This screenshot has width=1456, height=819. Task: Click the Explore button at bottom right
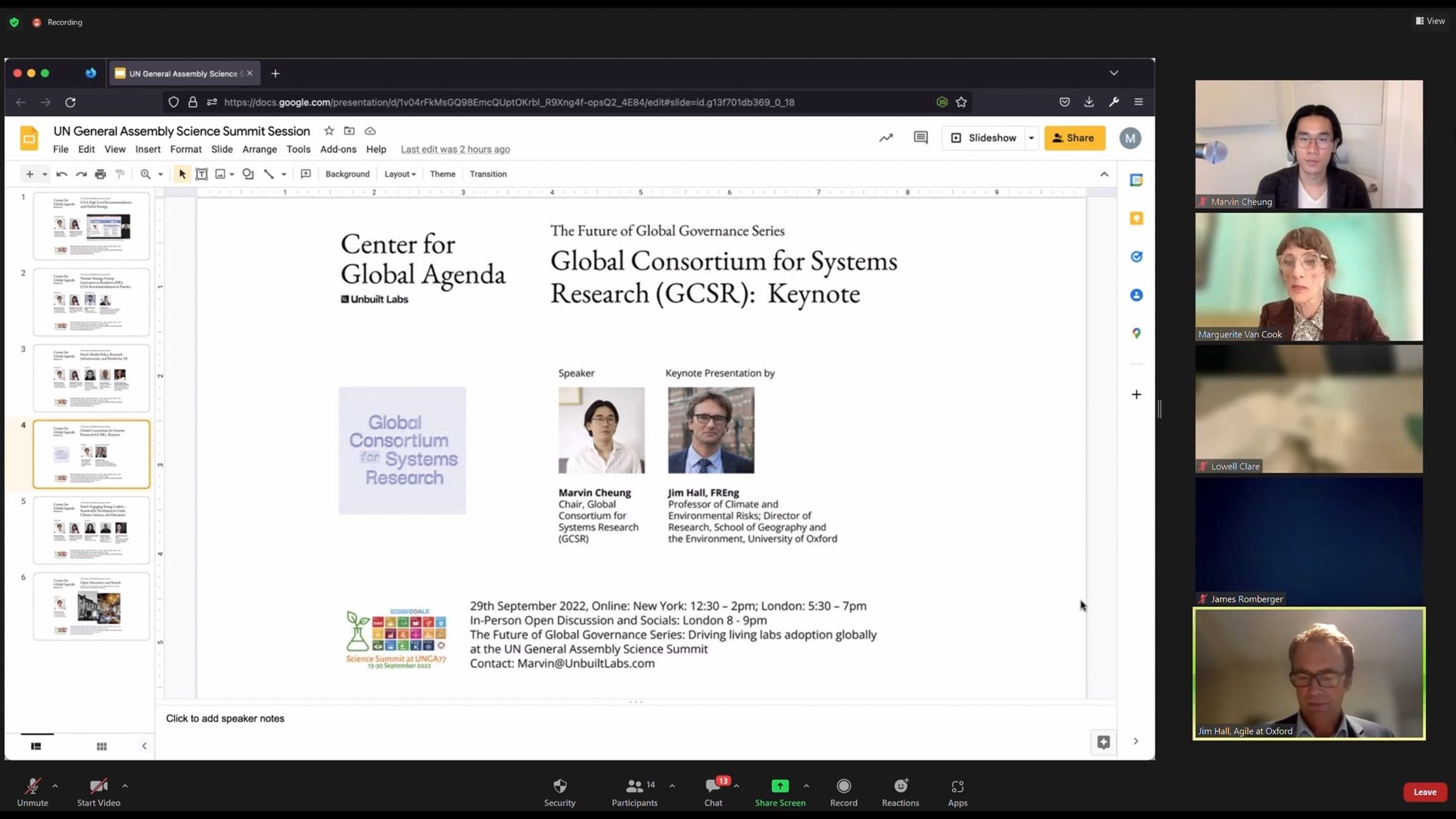pyautogui.click(x=1104, y=741)
